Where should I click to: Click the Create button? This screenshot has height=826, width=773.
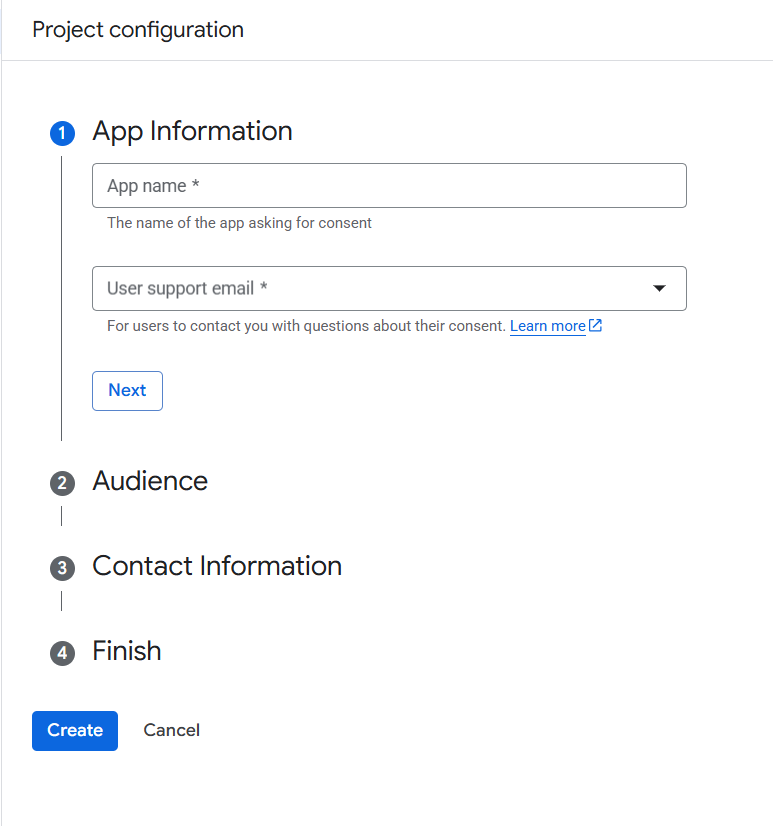[74, 731]
